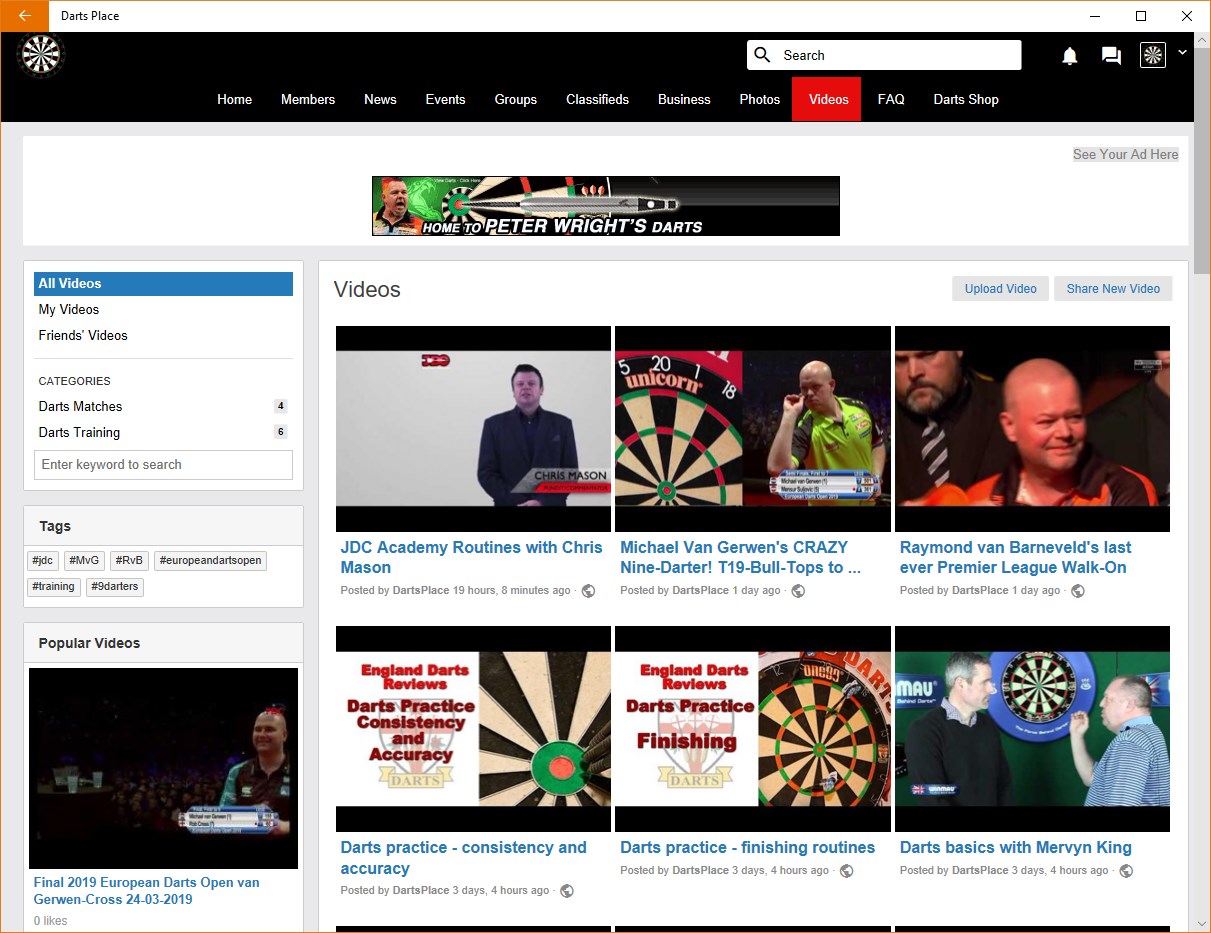Image resolution: width=1211 pixels, height=933 pixels.
Task: Open Darts practice - consistency and accuracy title
Action: [463, 858]
